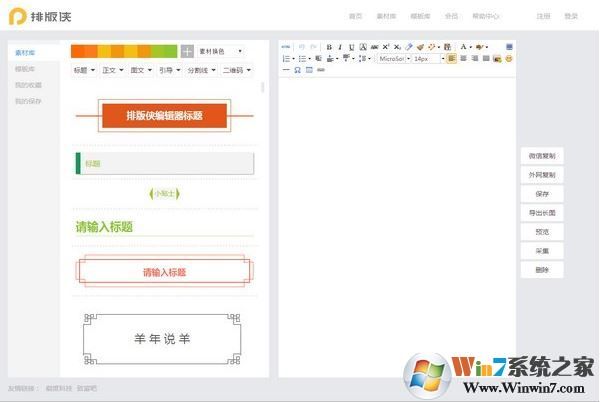The image size is (601, 402).
Task: Go to 首页 in top navigation
Action: [x=355, y=16]
